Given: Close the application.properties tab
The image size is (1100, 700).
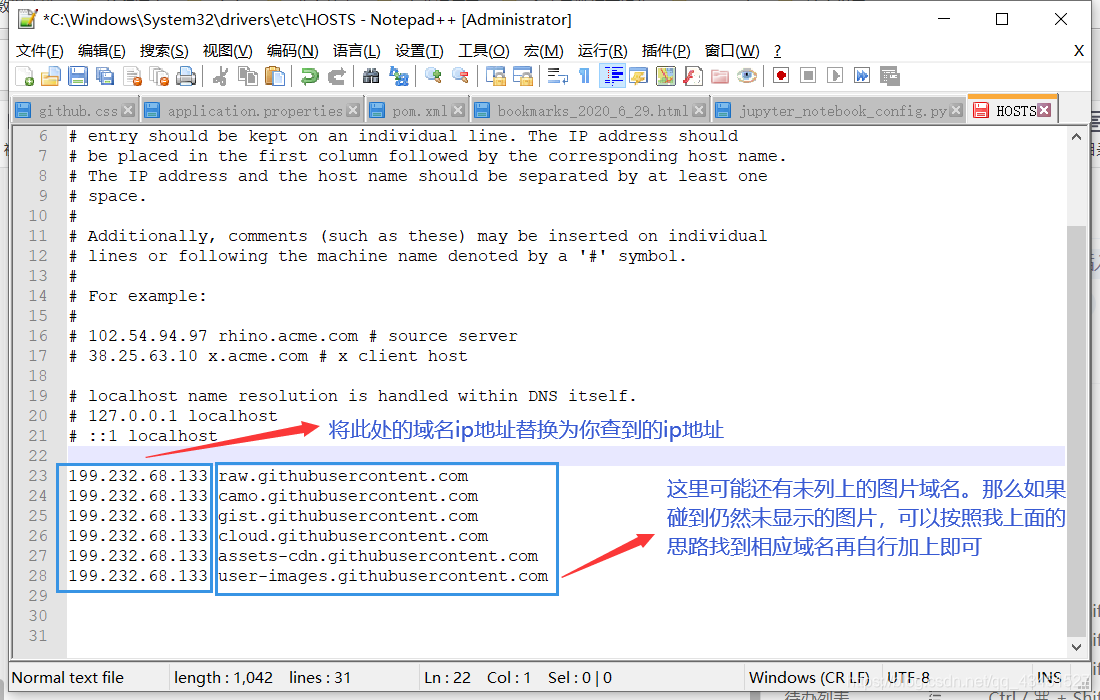Looking at the screenshot, I should pyautogui.click(x=353, y=110).
